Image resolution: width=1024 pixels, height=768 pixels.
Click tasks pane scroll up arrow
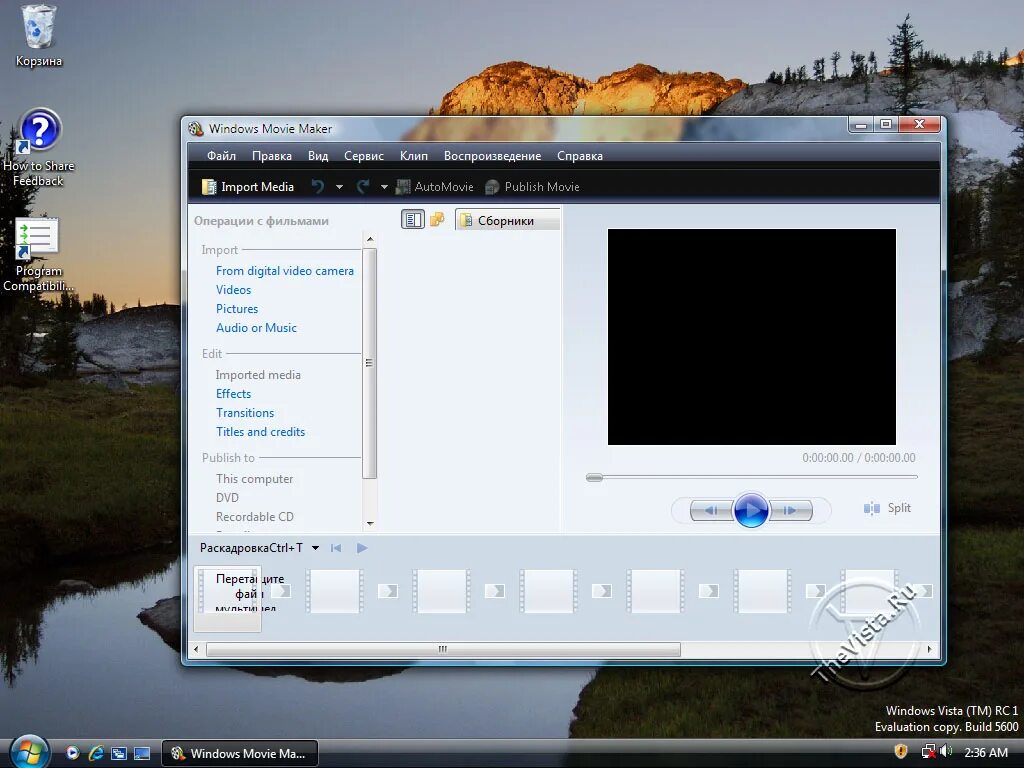370,239
